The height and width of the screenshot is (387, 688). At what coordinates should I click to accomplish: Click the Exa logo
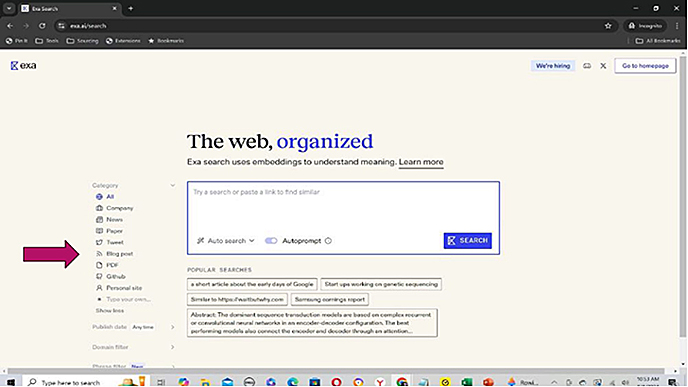(x=24, y=65)
